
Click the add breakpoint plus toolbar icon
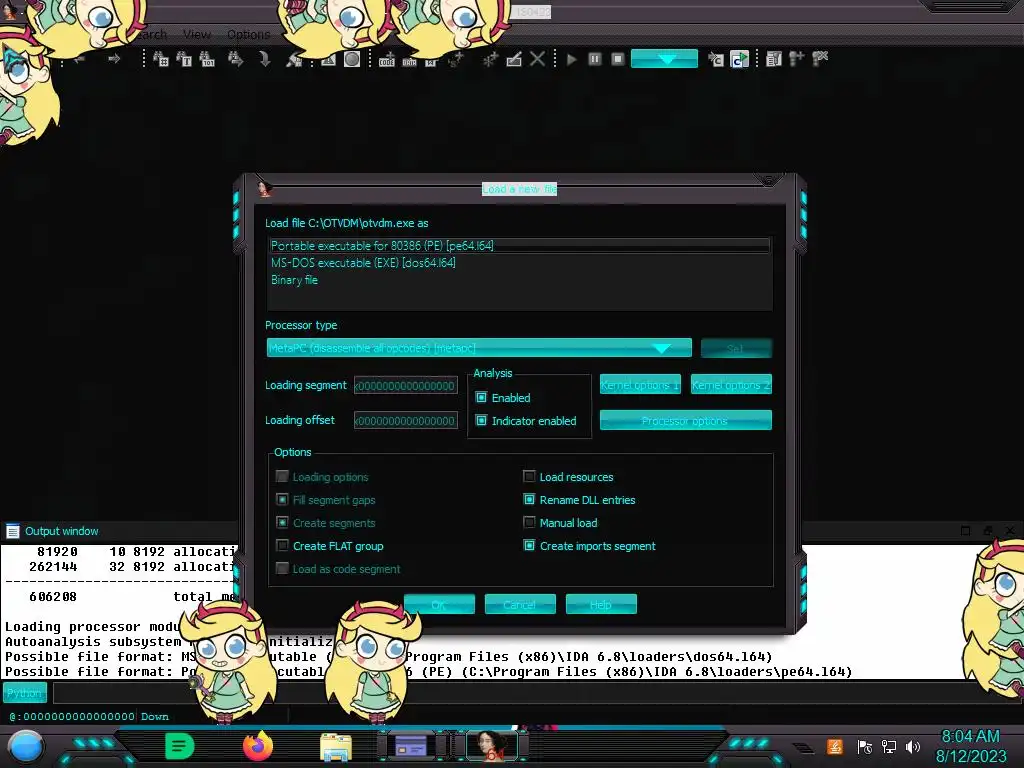[797, 59]
